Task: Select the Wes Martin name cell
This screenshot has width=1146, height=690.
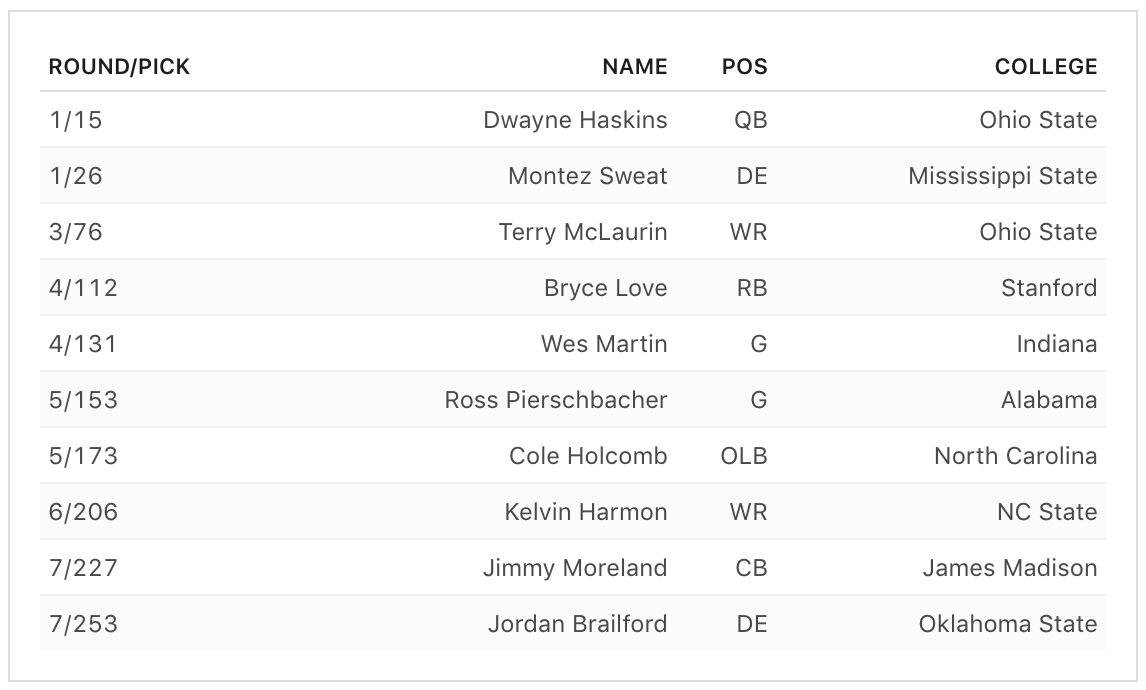Action: tap(604, 344)
